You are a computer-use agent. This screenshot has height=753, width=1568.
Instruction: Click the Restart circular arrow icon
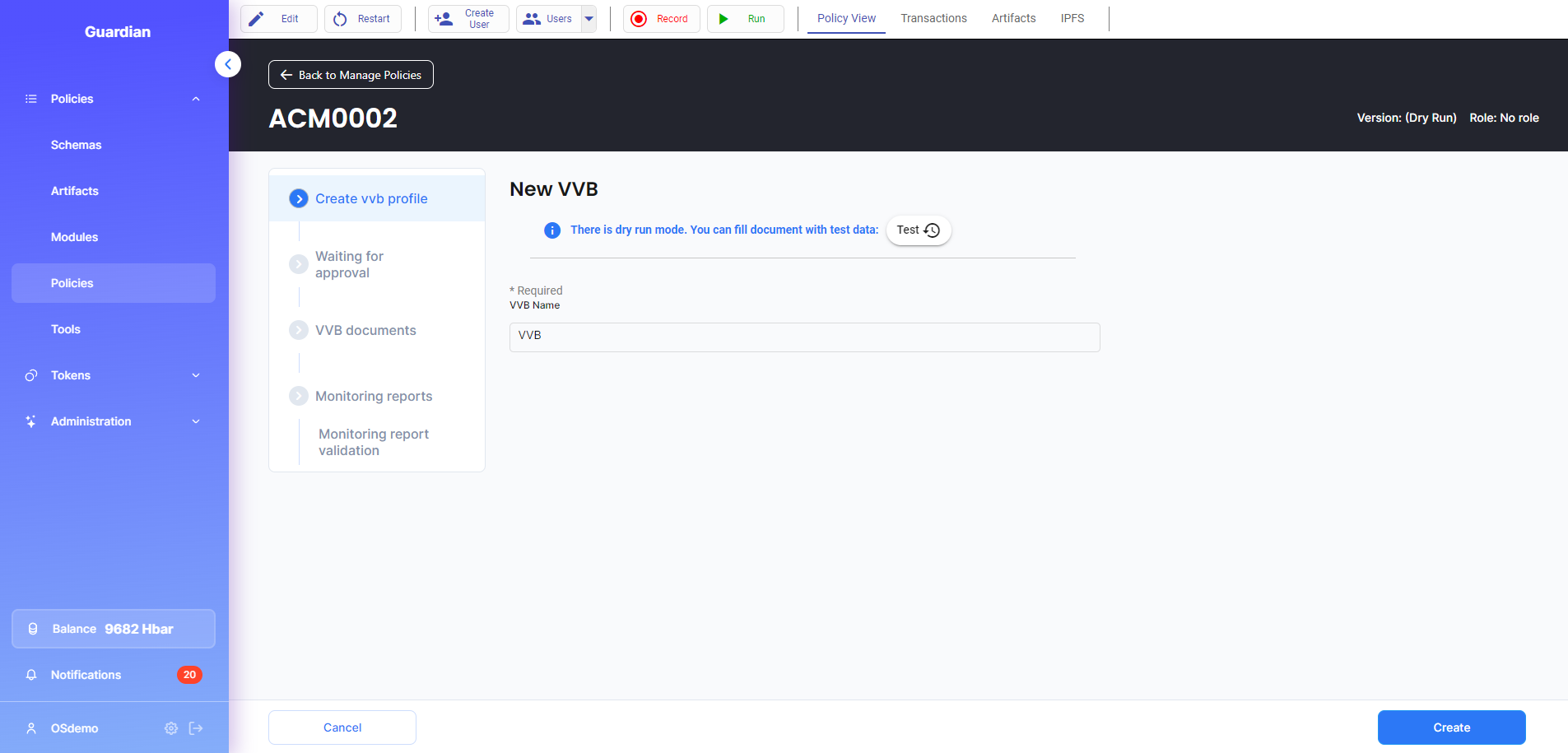340,19
